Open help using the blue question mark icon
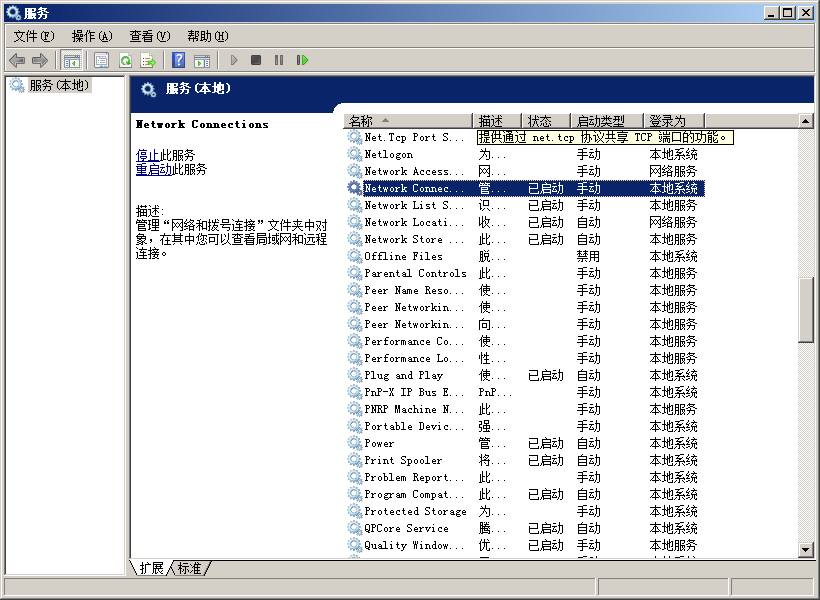The width and height of the screenshot is (820, 600). point(178,60)
